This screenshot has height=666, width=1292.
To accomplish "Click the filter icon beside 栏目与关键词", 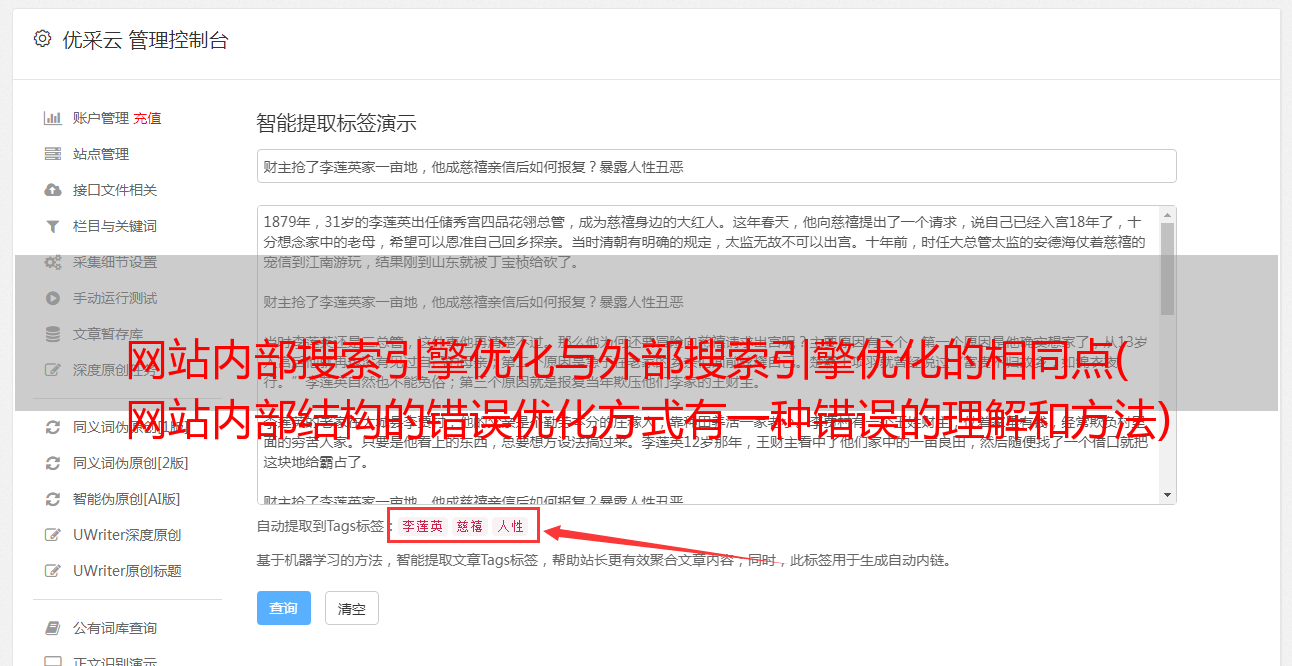I will [53, 226].
